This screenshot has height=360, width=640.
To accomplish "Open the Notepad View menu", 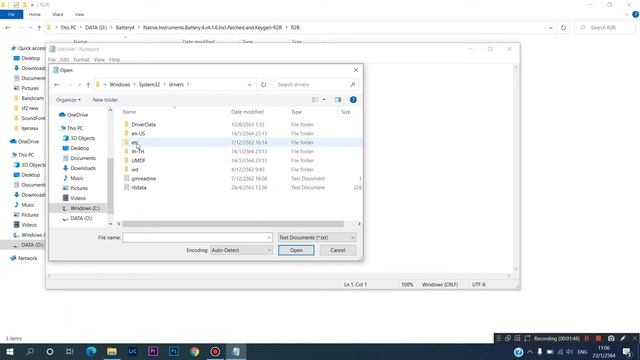I will 99,60.
